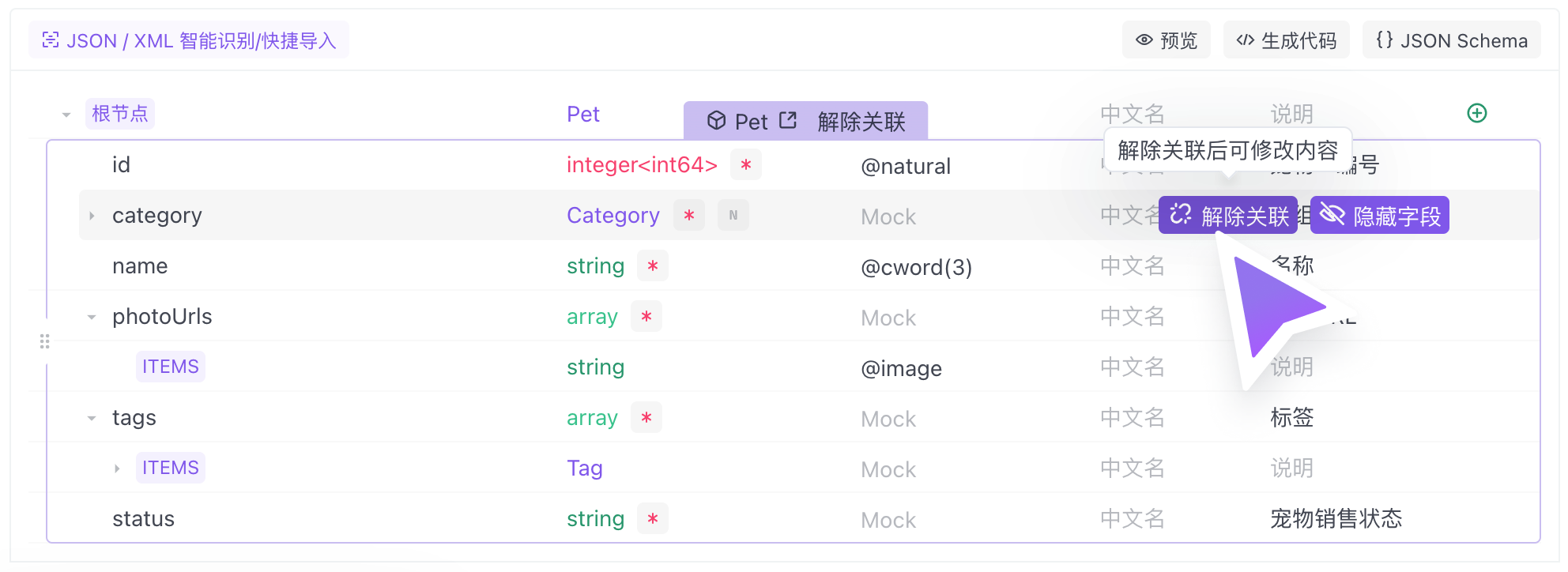
Task: Collapse the tags array row
Action: [x=92, y=418]
